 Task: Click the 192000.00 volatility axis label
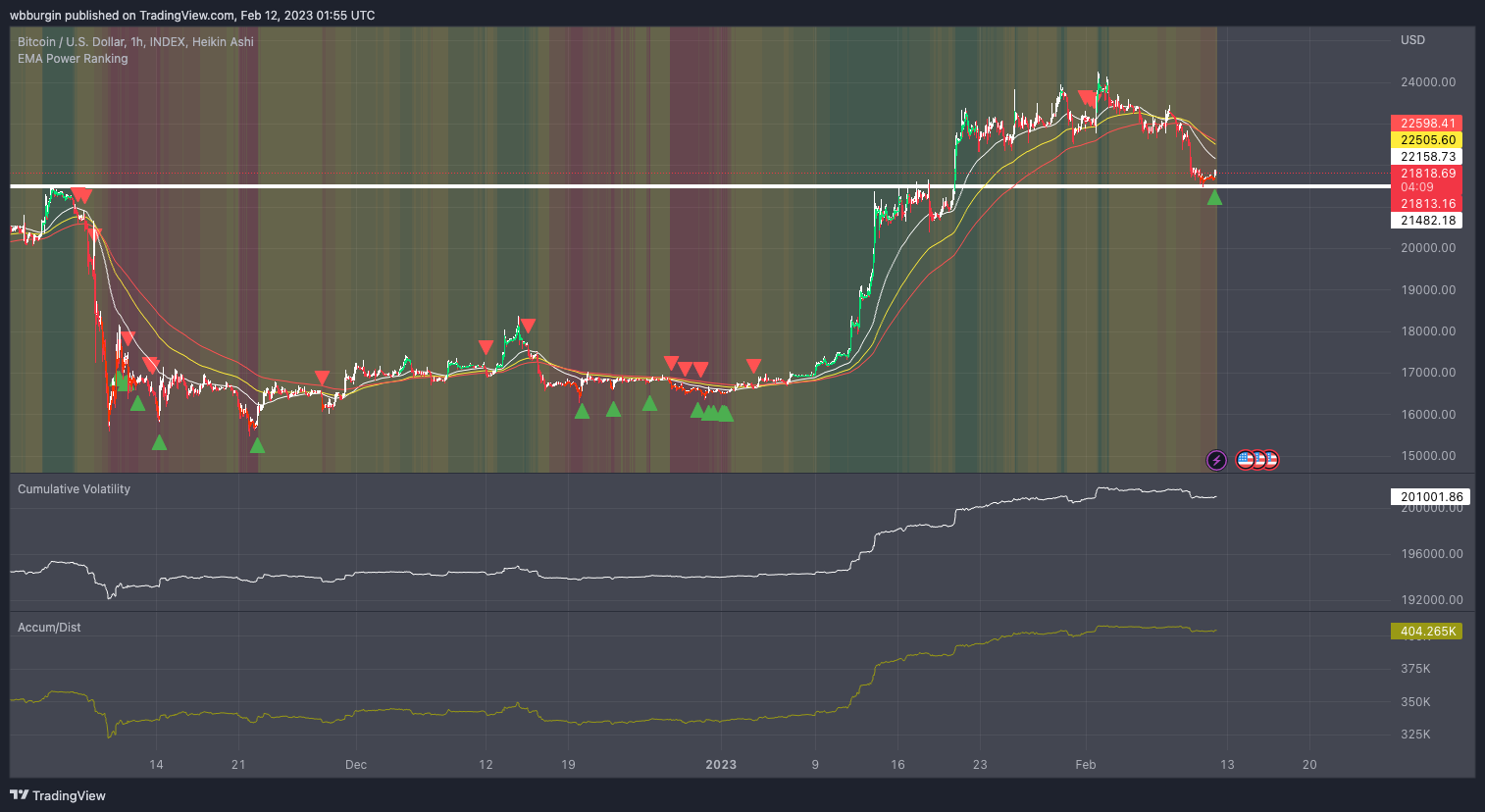tap(1431, 600)
